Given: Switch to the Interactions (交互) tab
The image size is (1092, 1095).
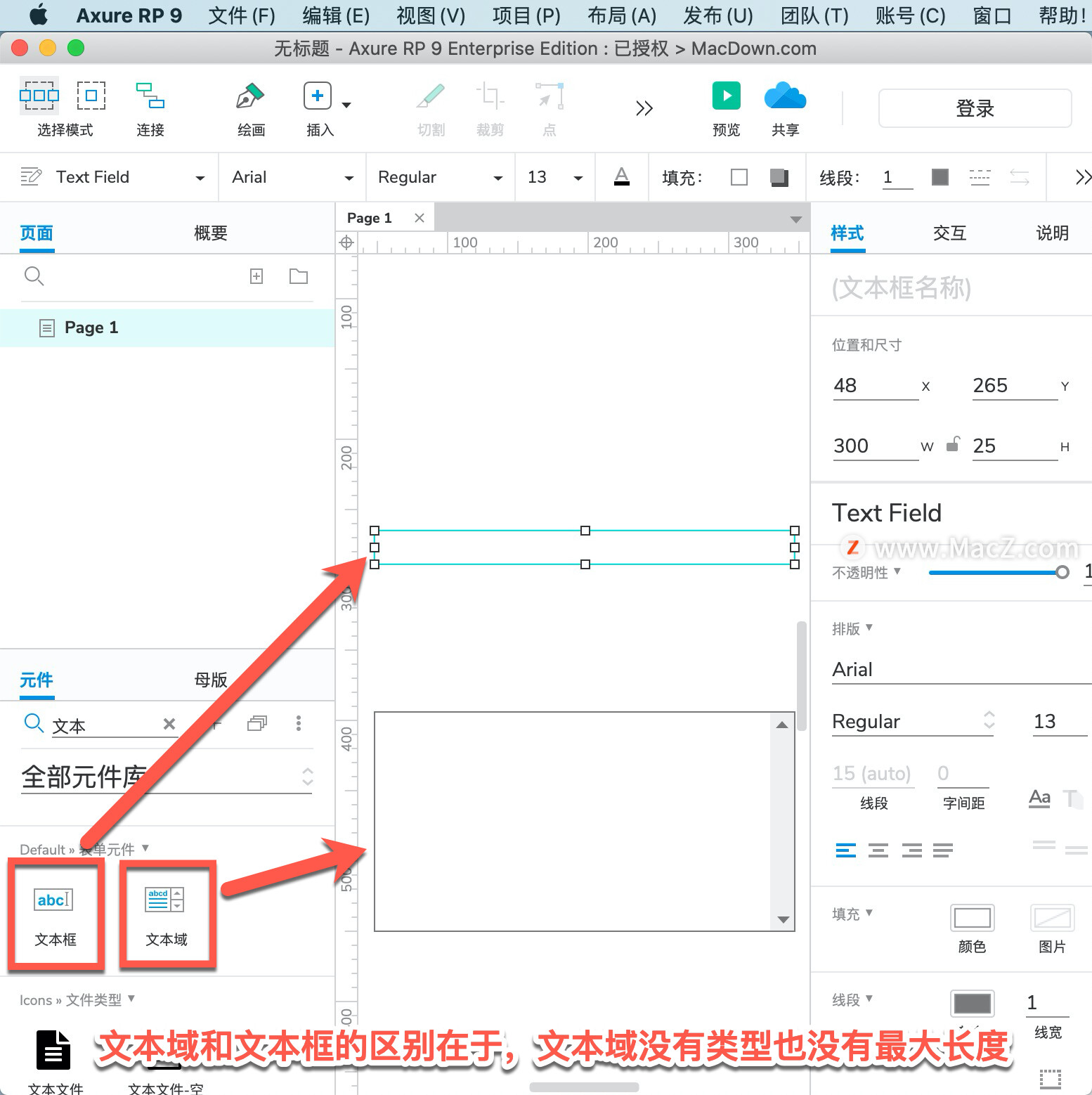Looking at the screenshot, I should (950, 233).
